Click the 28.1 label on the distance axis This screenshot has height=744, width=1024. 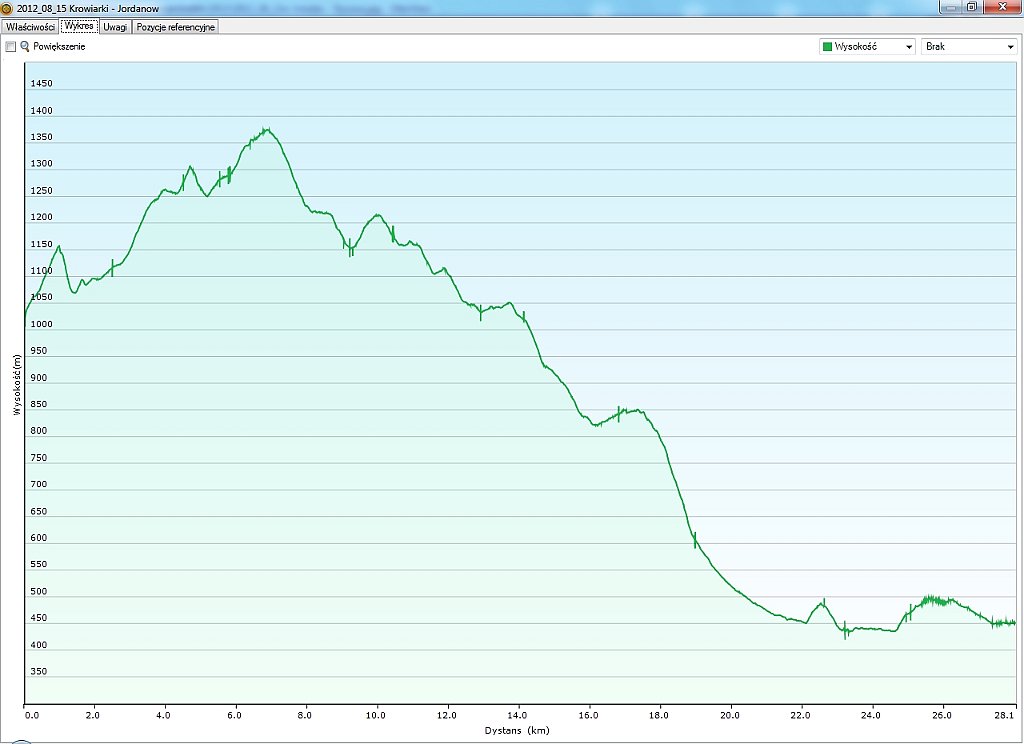[x=1005, y=715]
